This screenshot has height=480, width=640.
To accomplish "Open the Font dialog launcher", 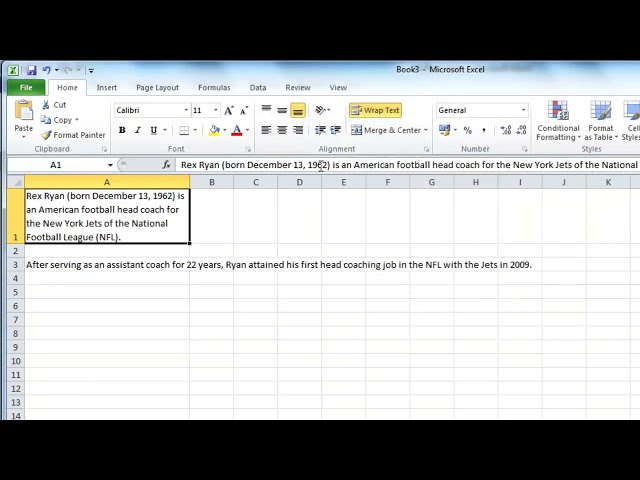I will [x=248, y=149].
